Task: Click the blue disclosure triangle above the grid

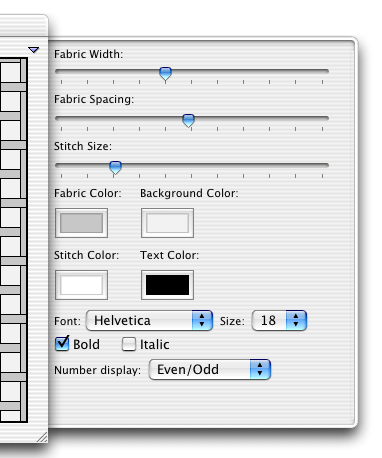Action: pyautogui.click(x=34, y=50)
